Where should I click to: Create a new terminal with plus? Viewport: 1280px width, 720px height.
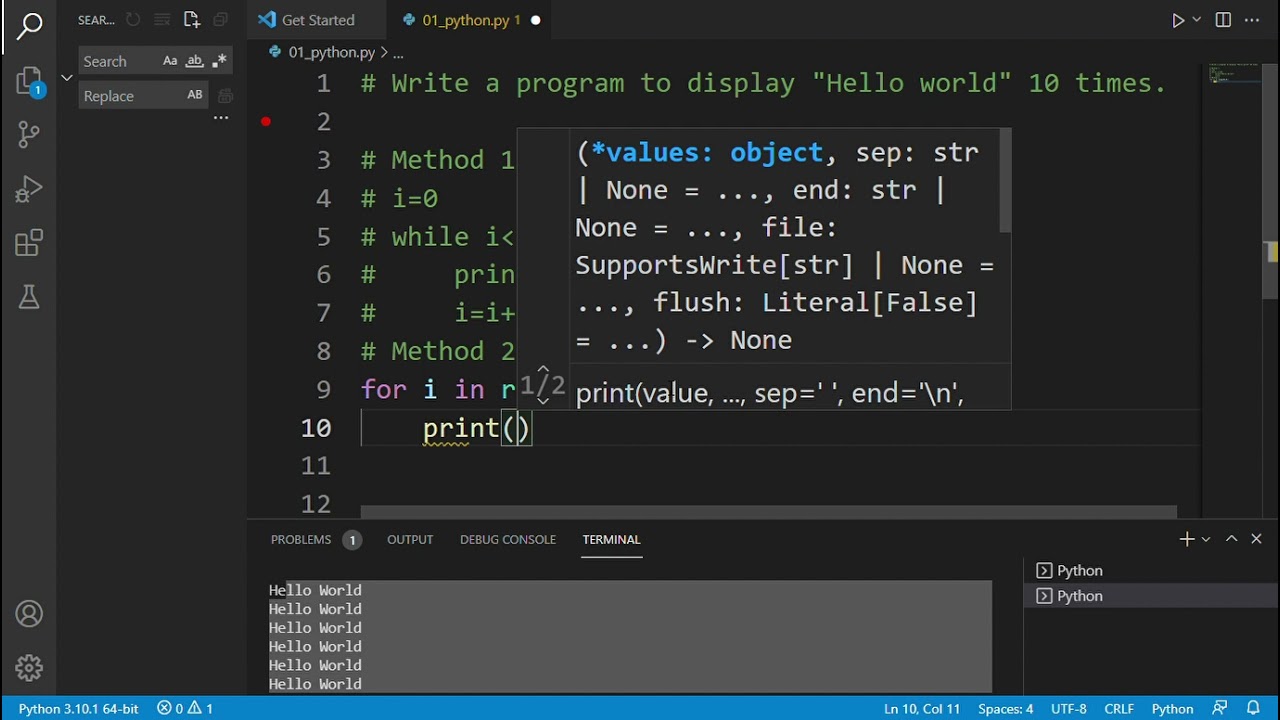tap(1187, 539)
